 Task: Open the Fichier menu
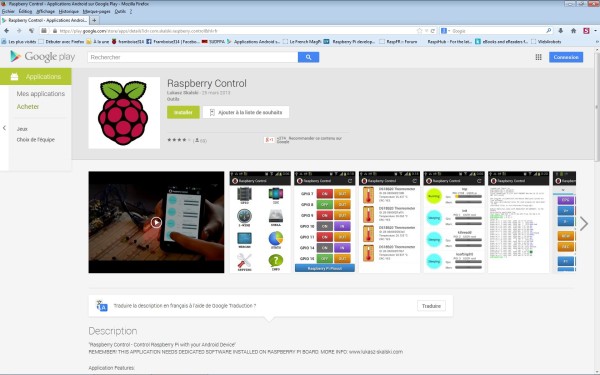(x=8, y=11)
